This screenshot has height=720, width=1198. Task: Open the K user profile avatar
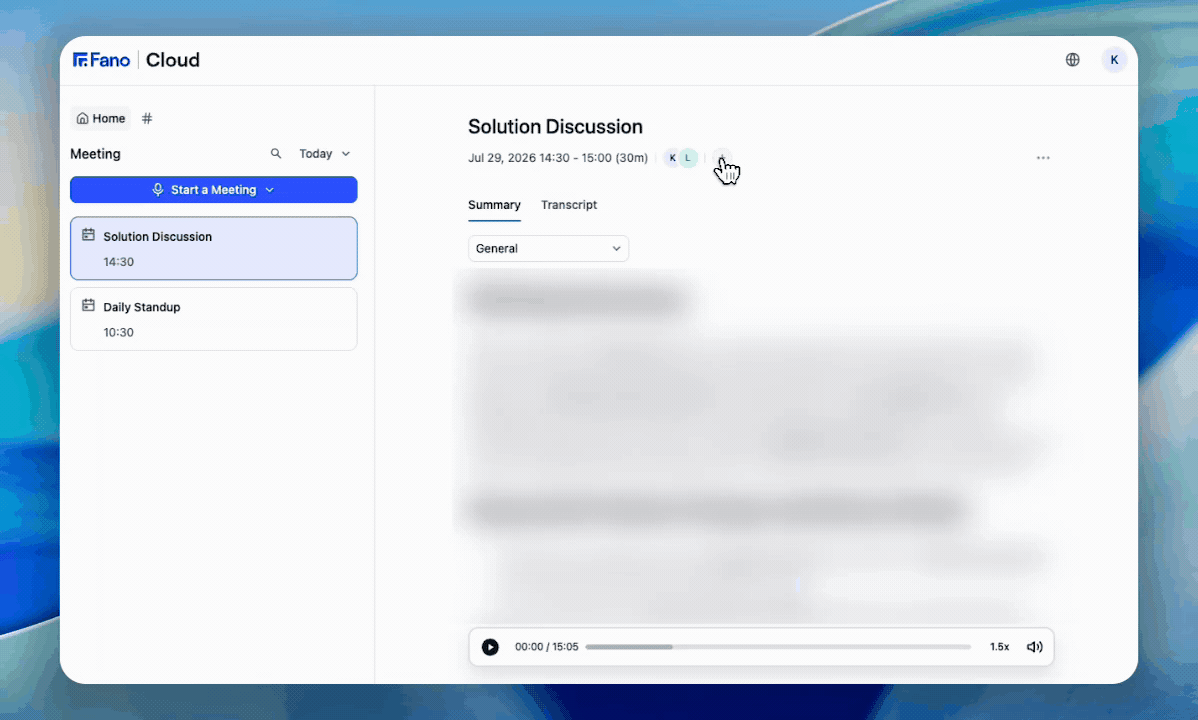(1114, 60)
